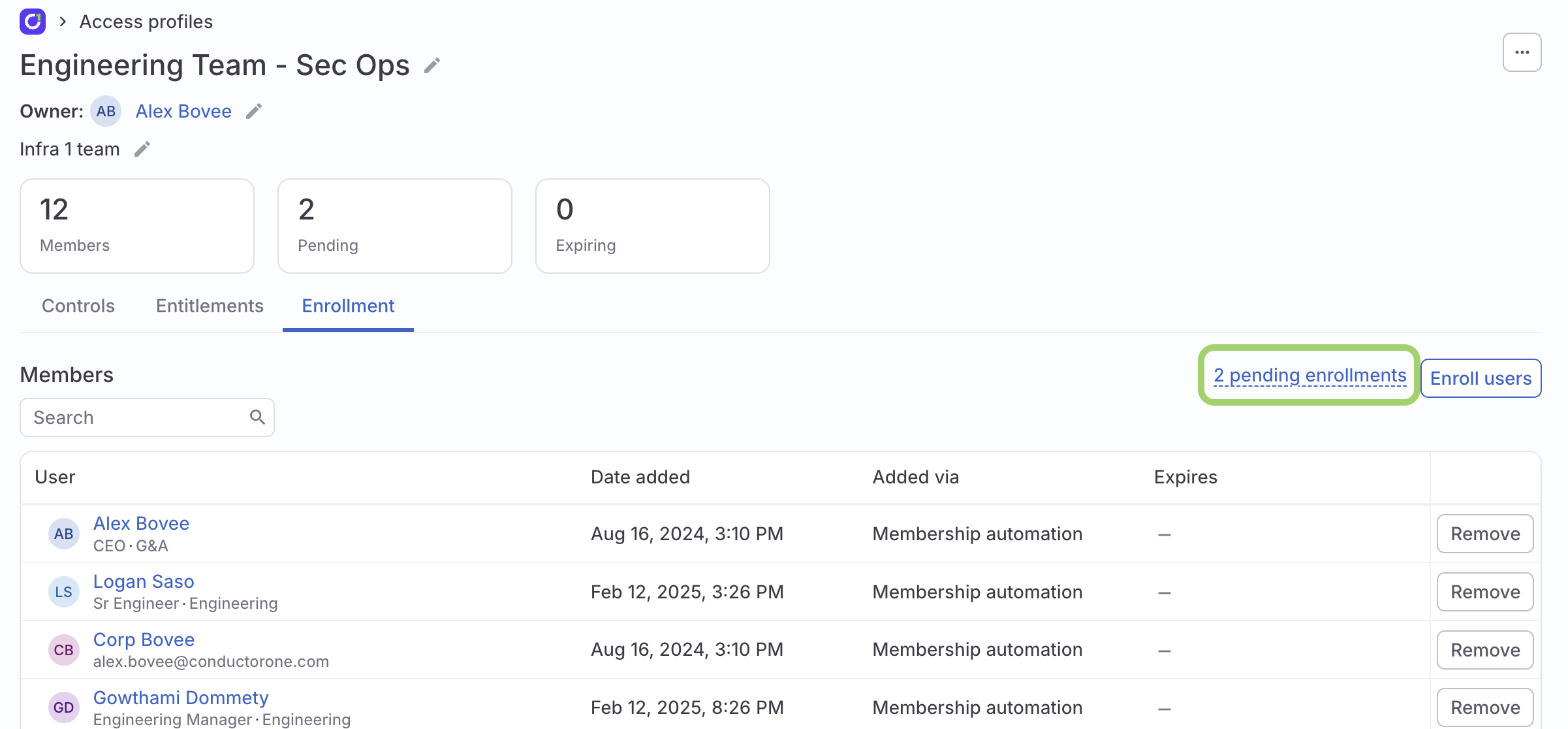This screenshot has width=1568, height=729.
Task: Click the breadcrumb chevron after the logo
Action: point(62,21)
